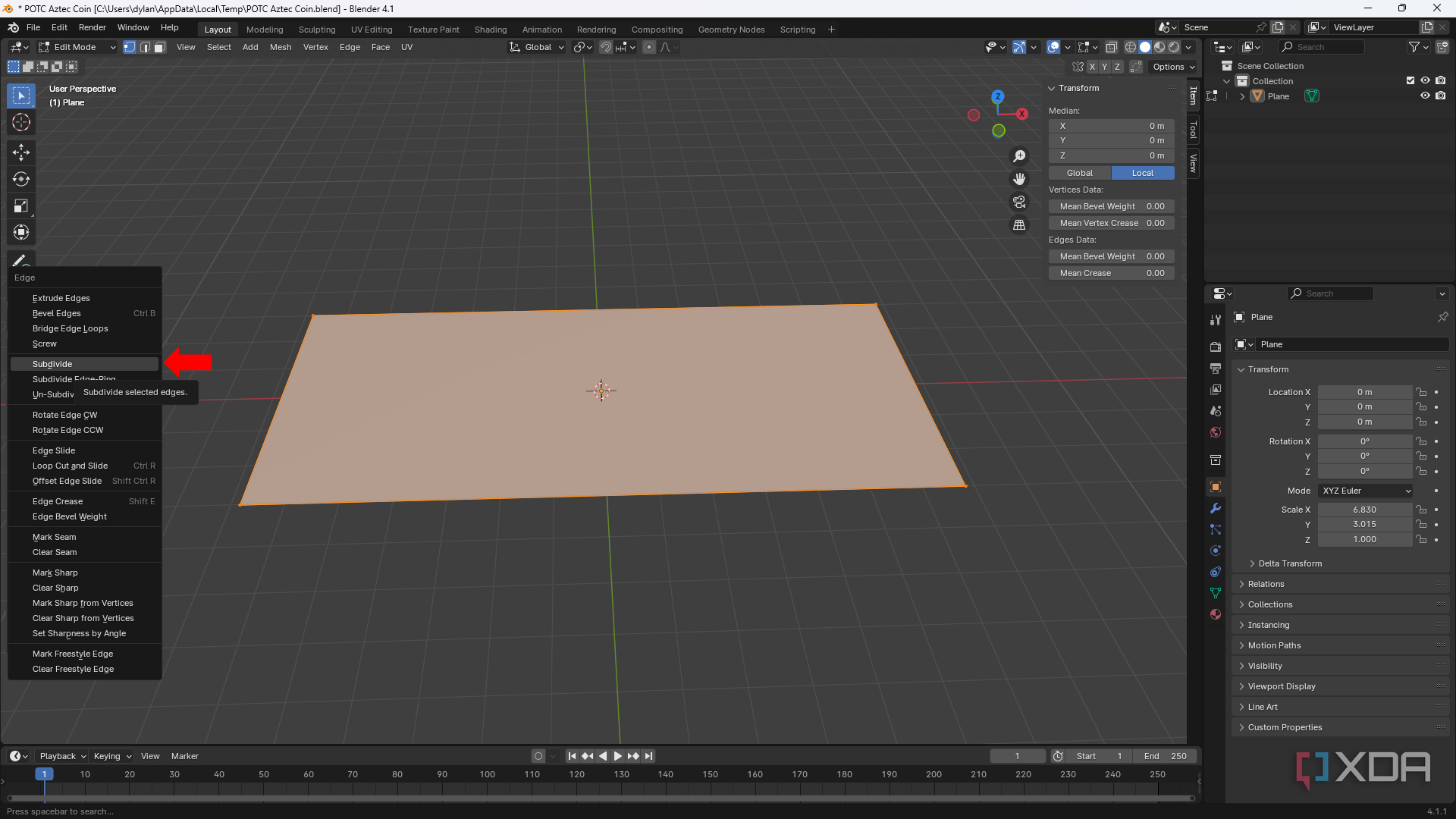Open the Modifier properties wrench tab
The width and height of the screenshot is (1456, 819).
1216,508
